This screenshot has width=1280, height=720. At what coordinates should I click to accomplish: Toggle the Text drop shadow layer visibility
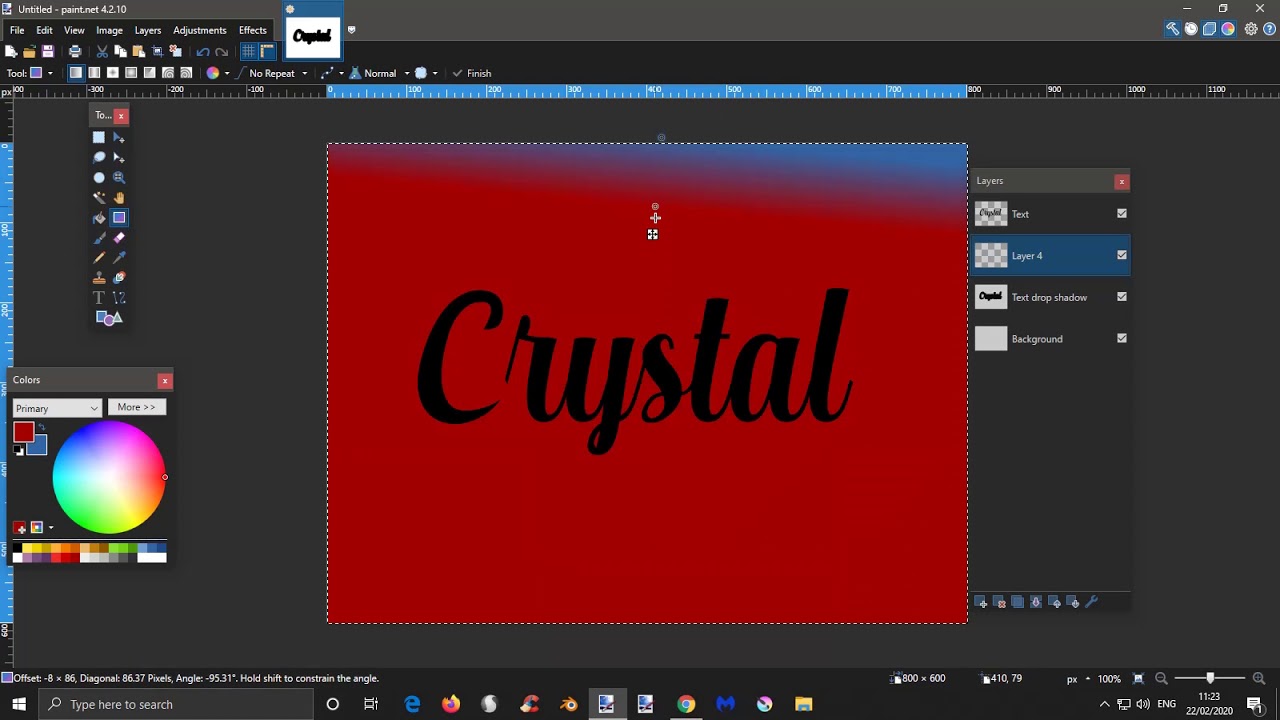tap(1122, 297)
